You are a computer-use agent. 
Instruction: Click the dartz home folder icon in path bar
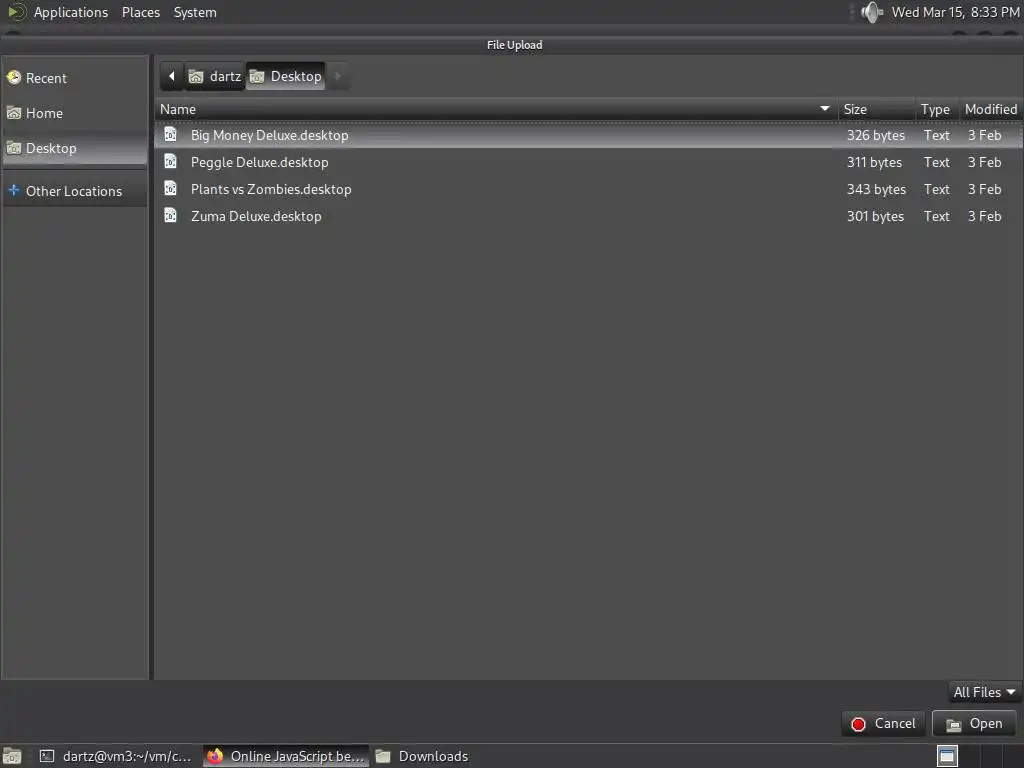click(x=196, y=76)
